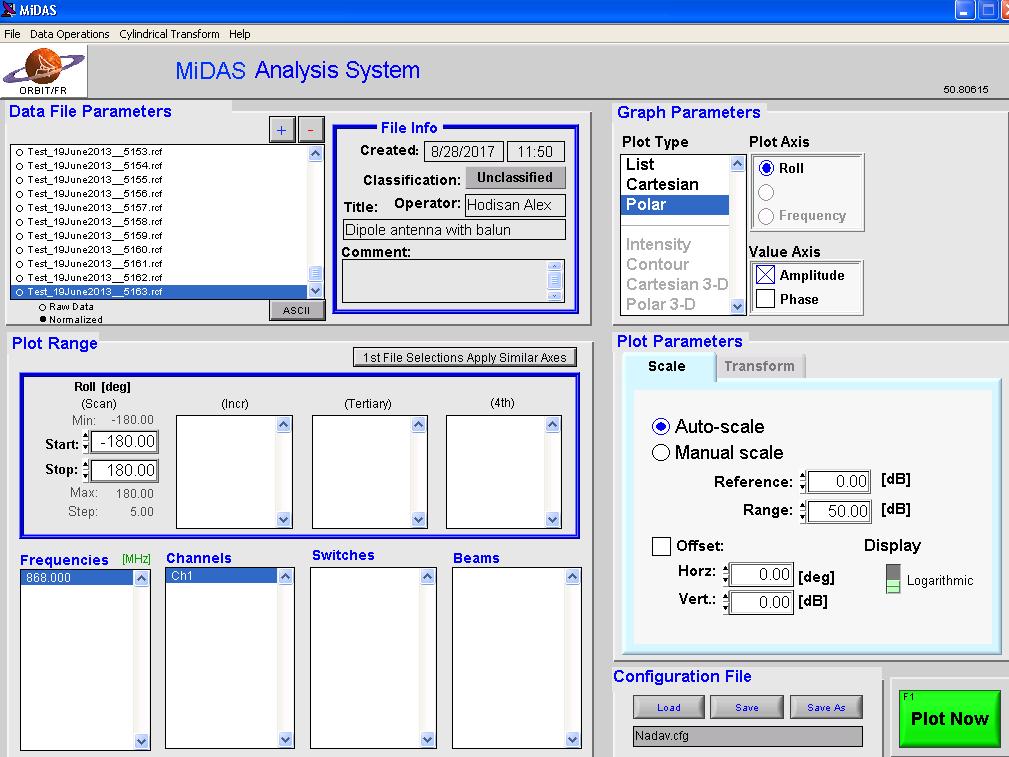Click the Title text field
Viewport: 1009px width, 757px height.
point(454,230)
